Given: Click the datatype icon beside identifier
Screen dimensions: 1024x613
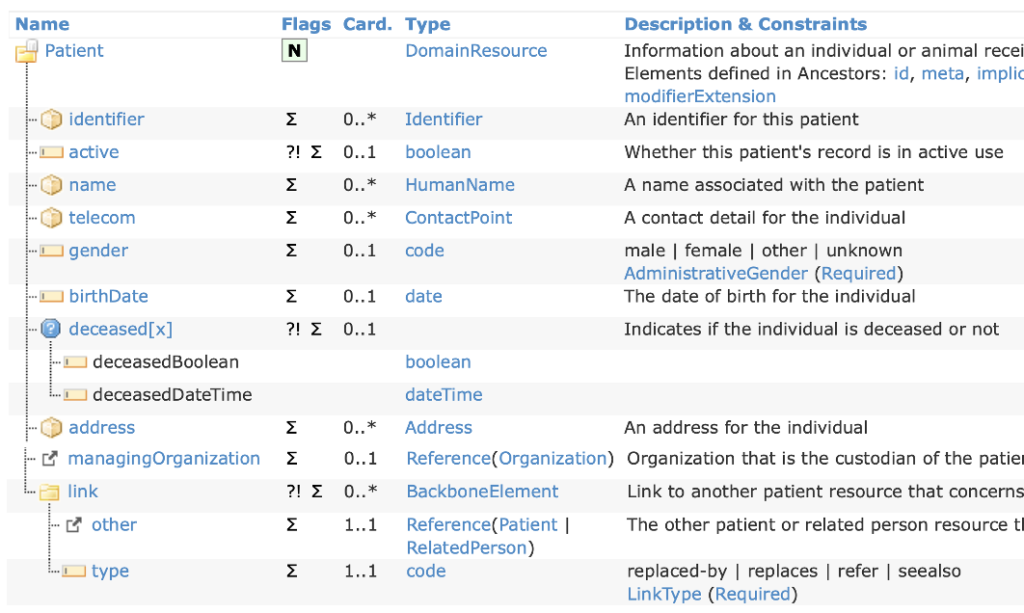Looking at the screenshot, I should (51, 119).
